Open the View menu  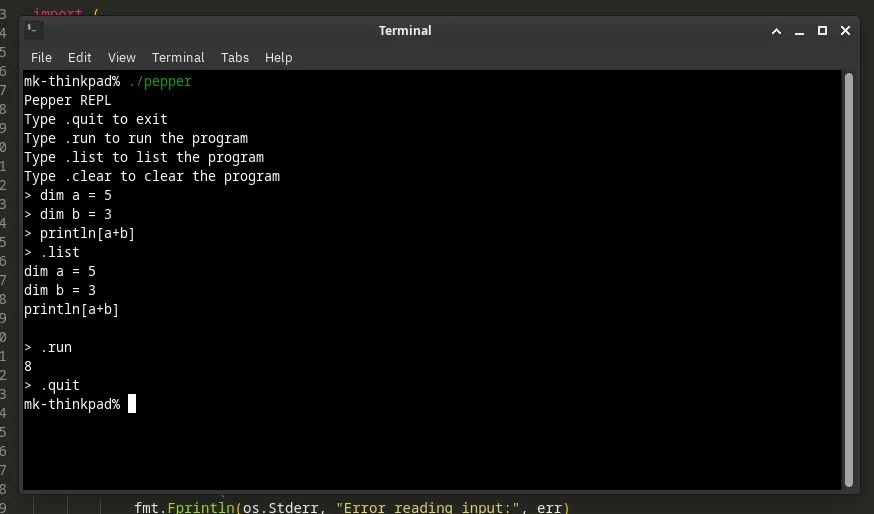click(x=122, y=57)
